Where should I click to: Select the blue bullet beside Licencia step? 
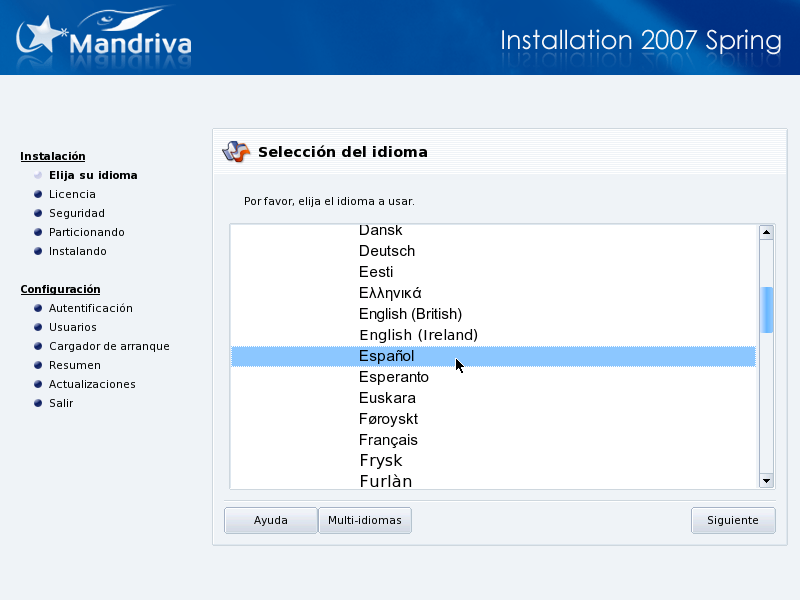click(37, 194)
